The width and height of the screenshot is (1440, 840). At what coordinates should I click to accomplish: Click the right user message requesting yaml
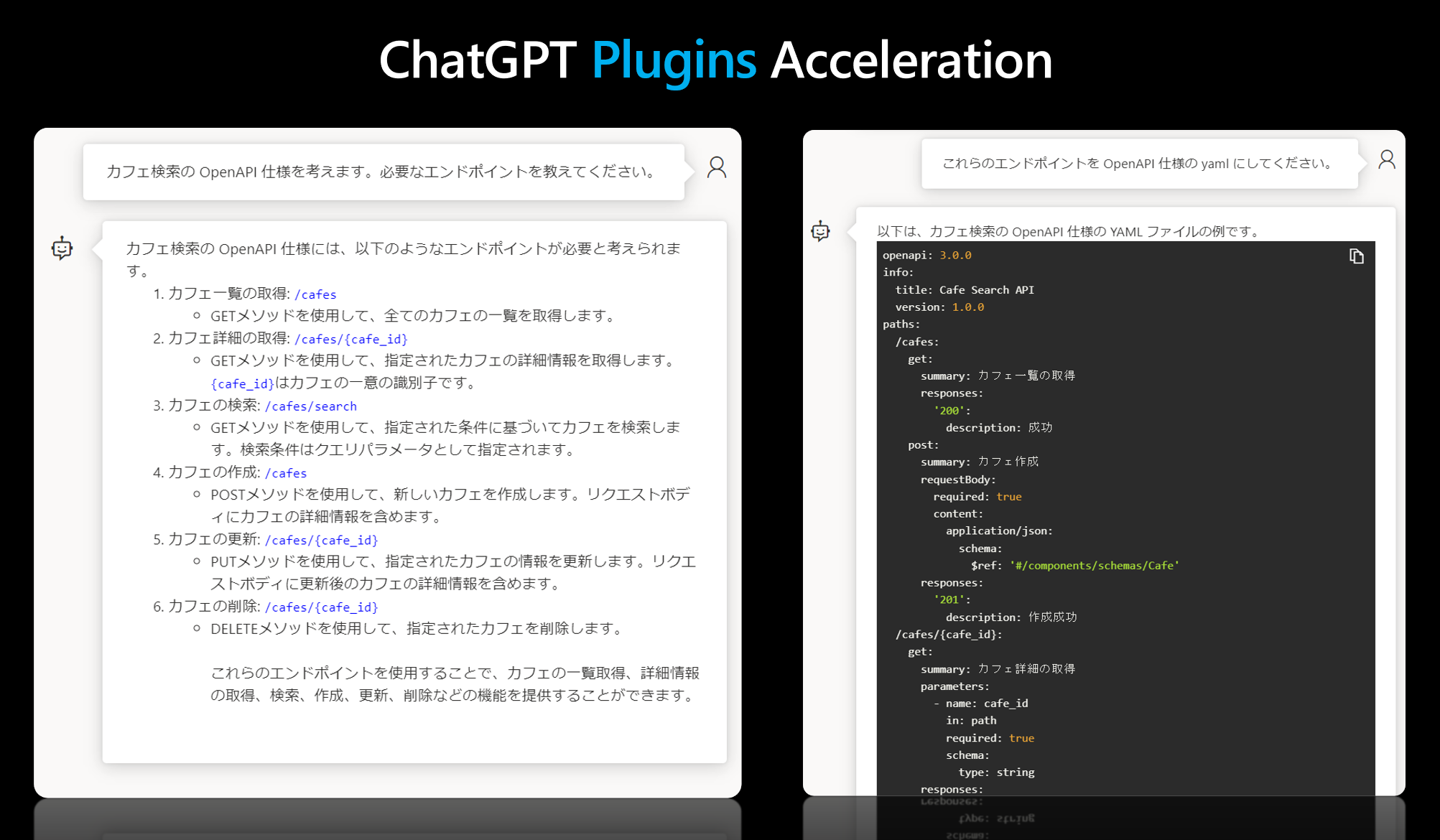coord(1138,164)
